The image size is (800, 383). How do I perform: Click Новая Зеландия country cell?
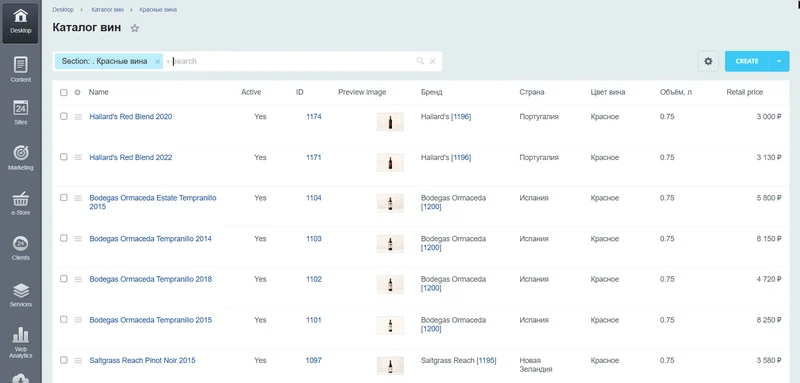536,365
